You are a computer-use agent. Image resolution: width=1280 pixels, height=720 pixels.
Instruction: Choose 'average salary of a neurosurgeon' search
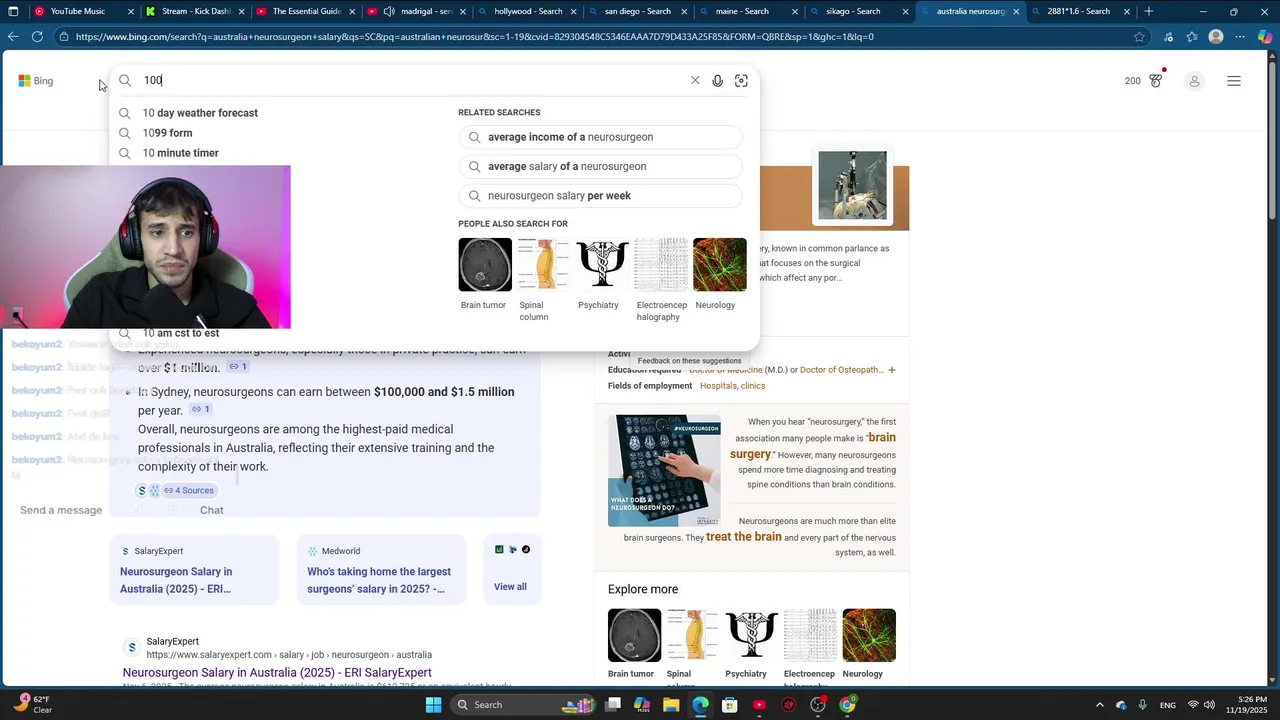pos(600,166)
